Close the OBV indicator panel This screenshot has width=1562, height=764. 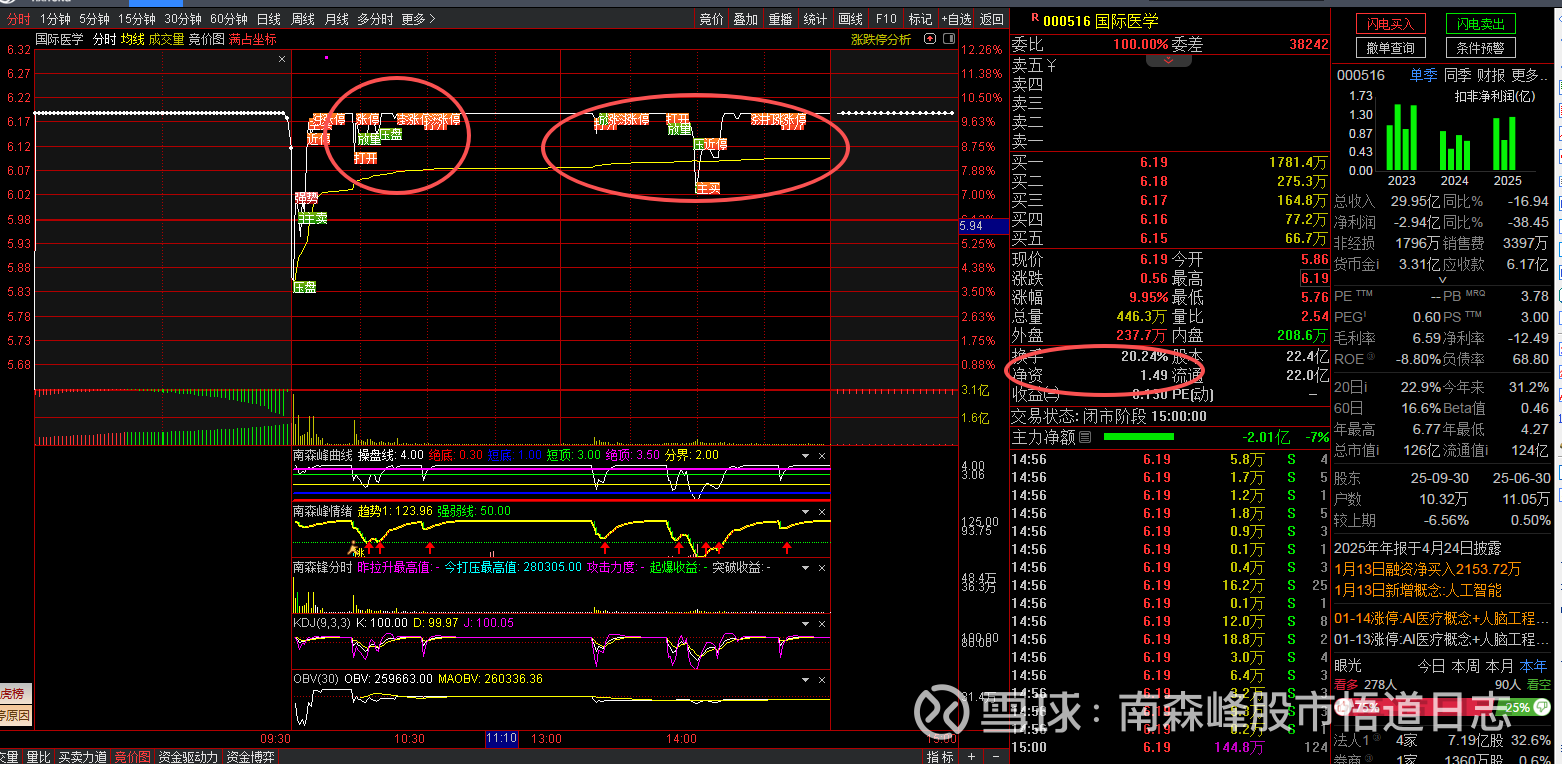823,679
